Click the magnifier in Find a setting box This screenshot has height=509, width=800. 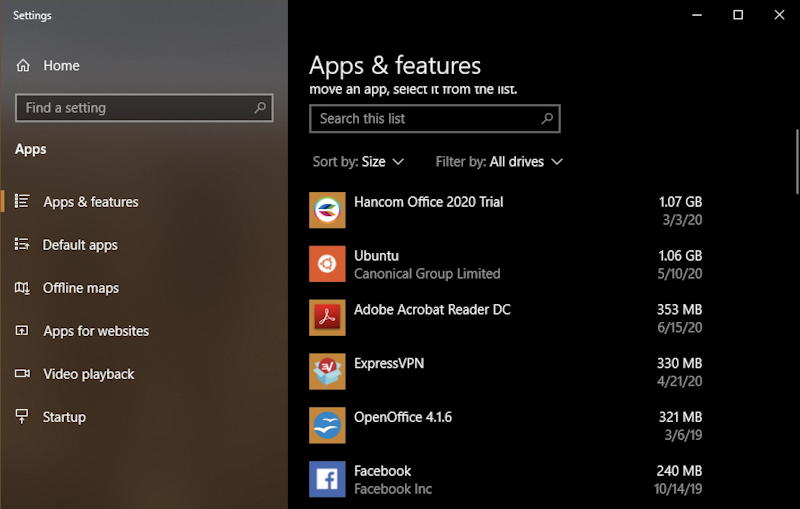pyautogui.click(x=260, y=108)
